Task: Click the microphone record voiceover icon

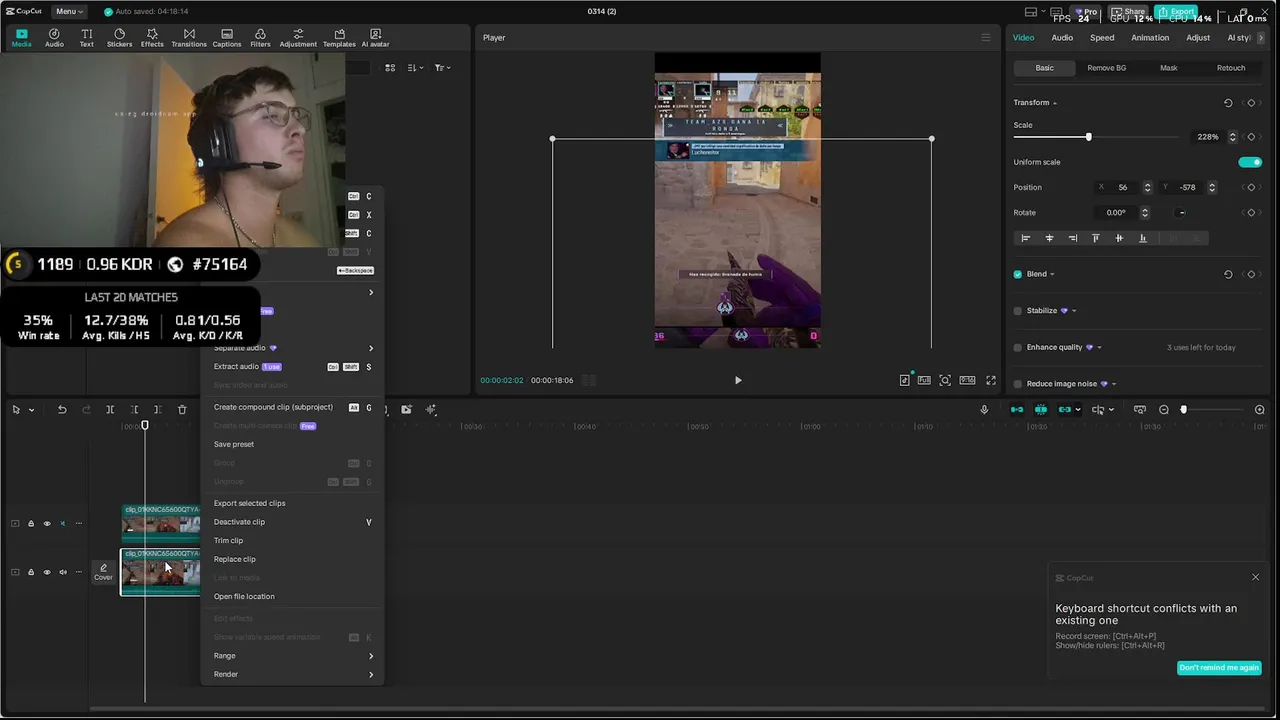Action: pyautogui.click(x=984, y=409)
